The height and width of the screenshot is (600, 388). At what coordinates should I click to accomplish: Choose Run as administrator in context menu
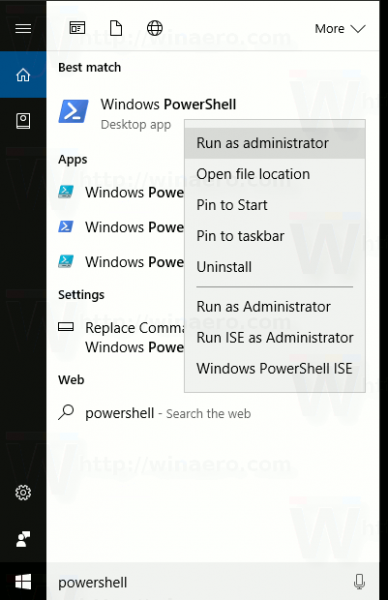coord(275,143)
